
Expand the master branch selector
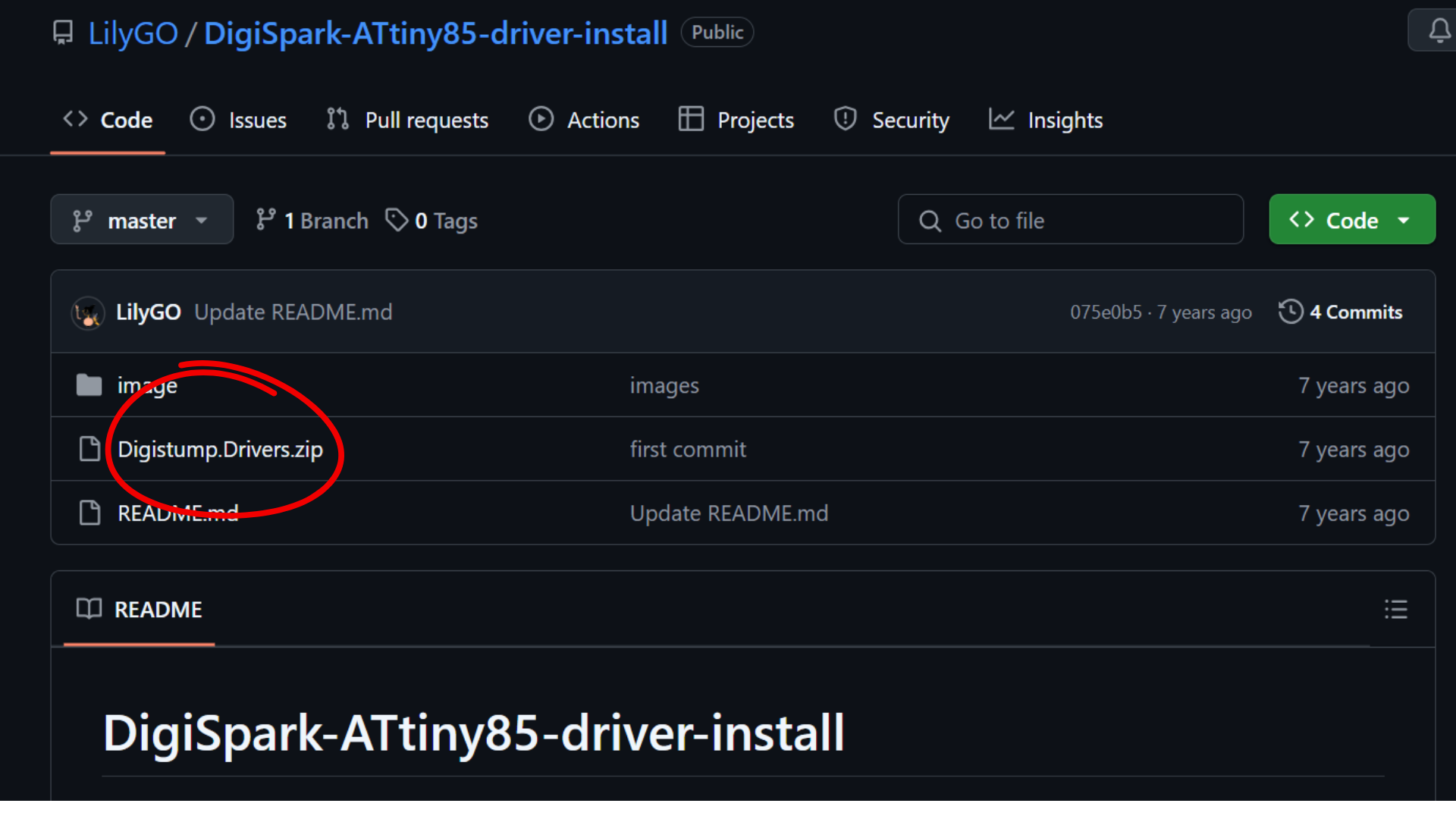(x=142, y=220)
